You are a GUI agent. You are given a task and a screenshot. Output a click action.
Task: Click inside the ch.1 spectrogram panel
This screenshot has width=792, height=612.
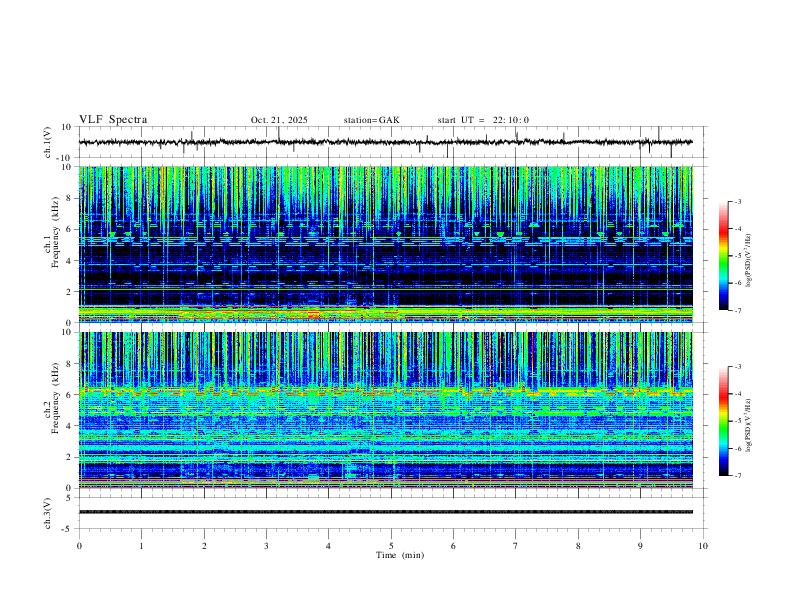tap(385, 244)
